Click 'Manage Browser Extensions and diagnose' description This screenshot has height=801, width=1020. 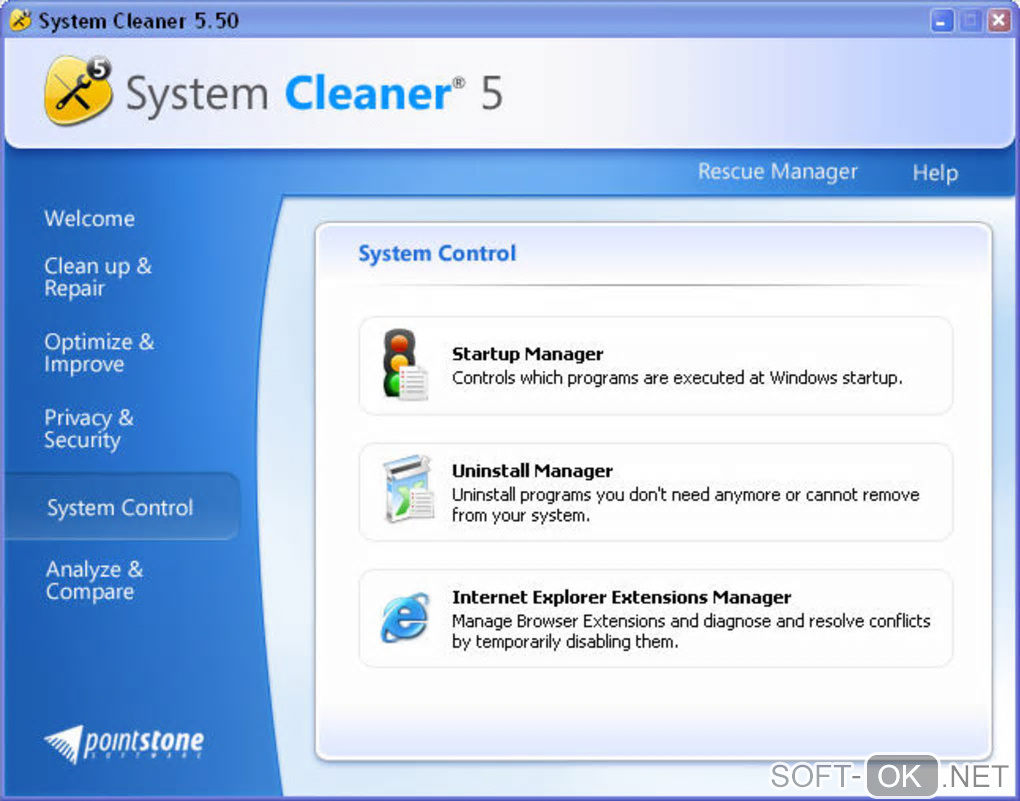[691, 631]
